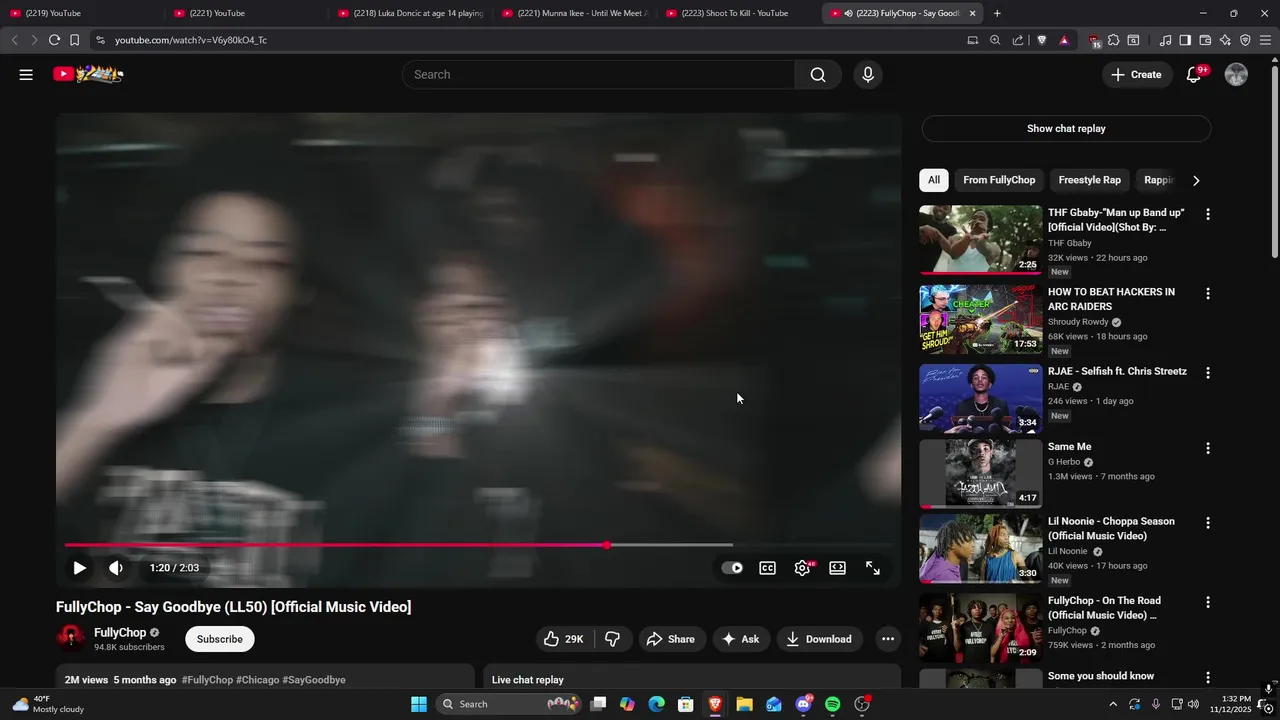
Task: Share the FullyChop video
Action: pyautogui.click(x=670, y=639)
